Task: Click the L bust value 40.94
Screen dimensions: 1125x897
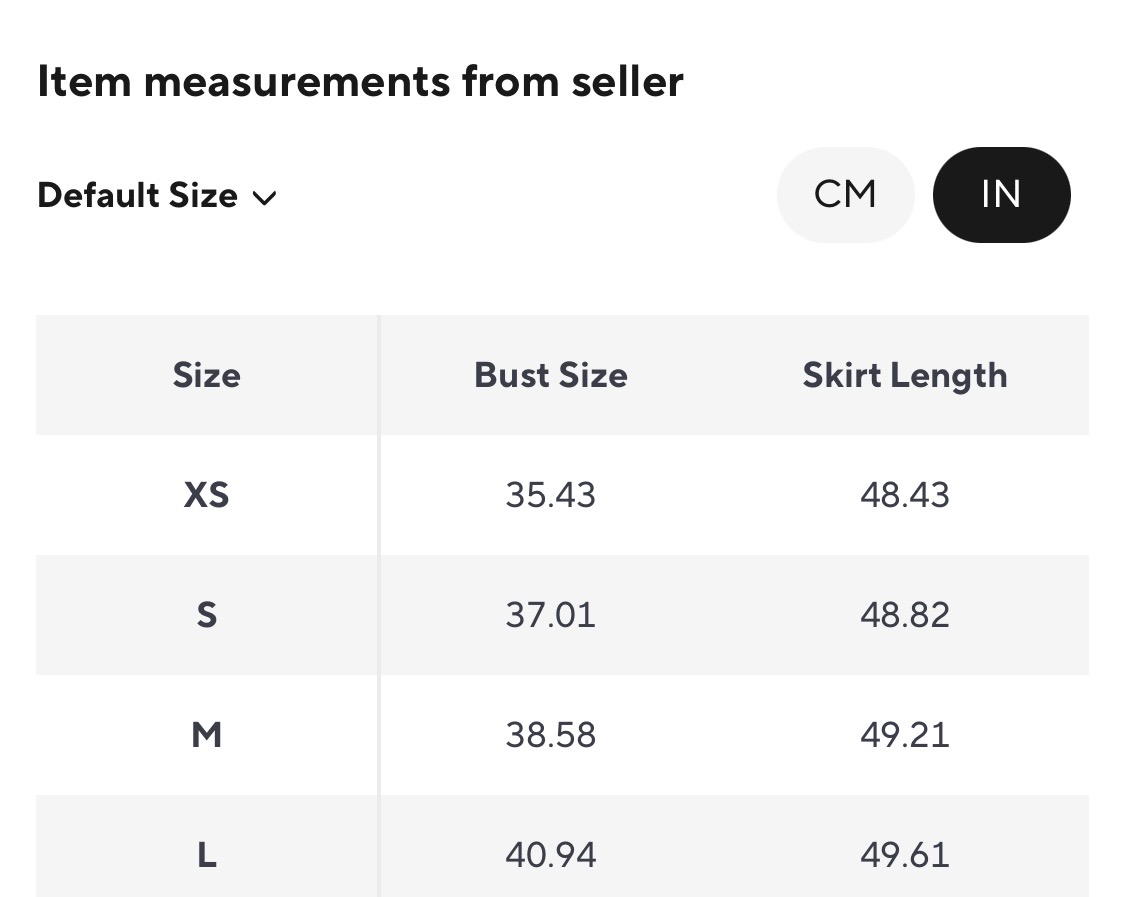Action: tap(550, 855)
